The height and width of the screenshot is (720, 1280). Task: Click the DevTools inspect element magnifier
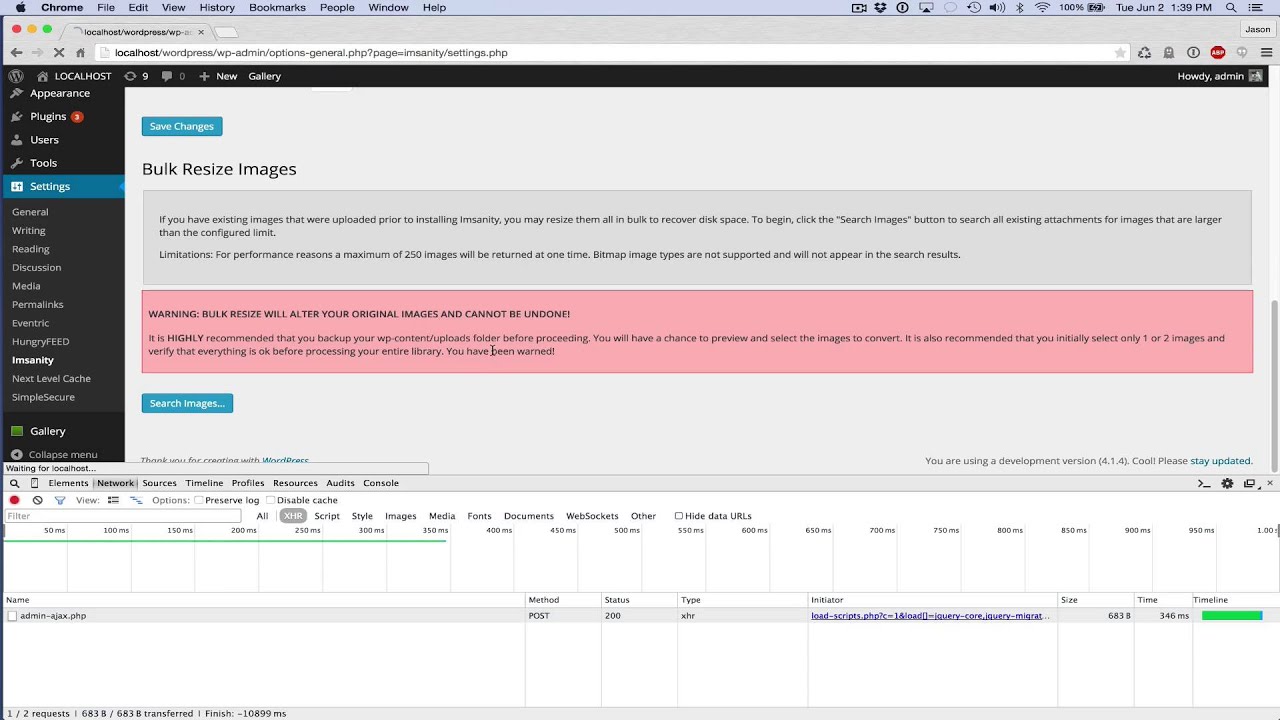click(x=15, y=483)
